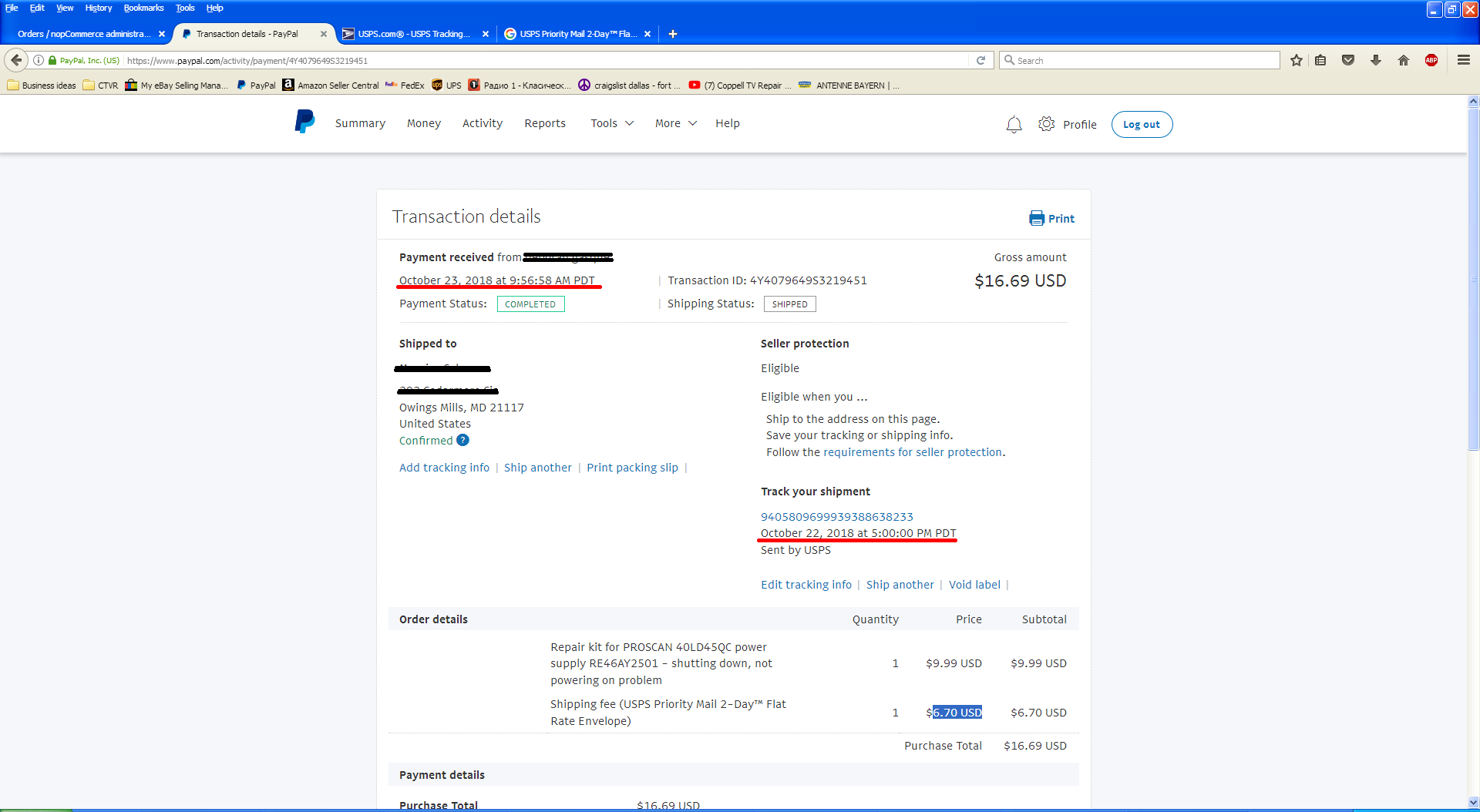Open the settings gear icon
The height and width of the screenshot is (812, 1480).
pyautogui.click(x=1046, y=124)
